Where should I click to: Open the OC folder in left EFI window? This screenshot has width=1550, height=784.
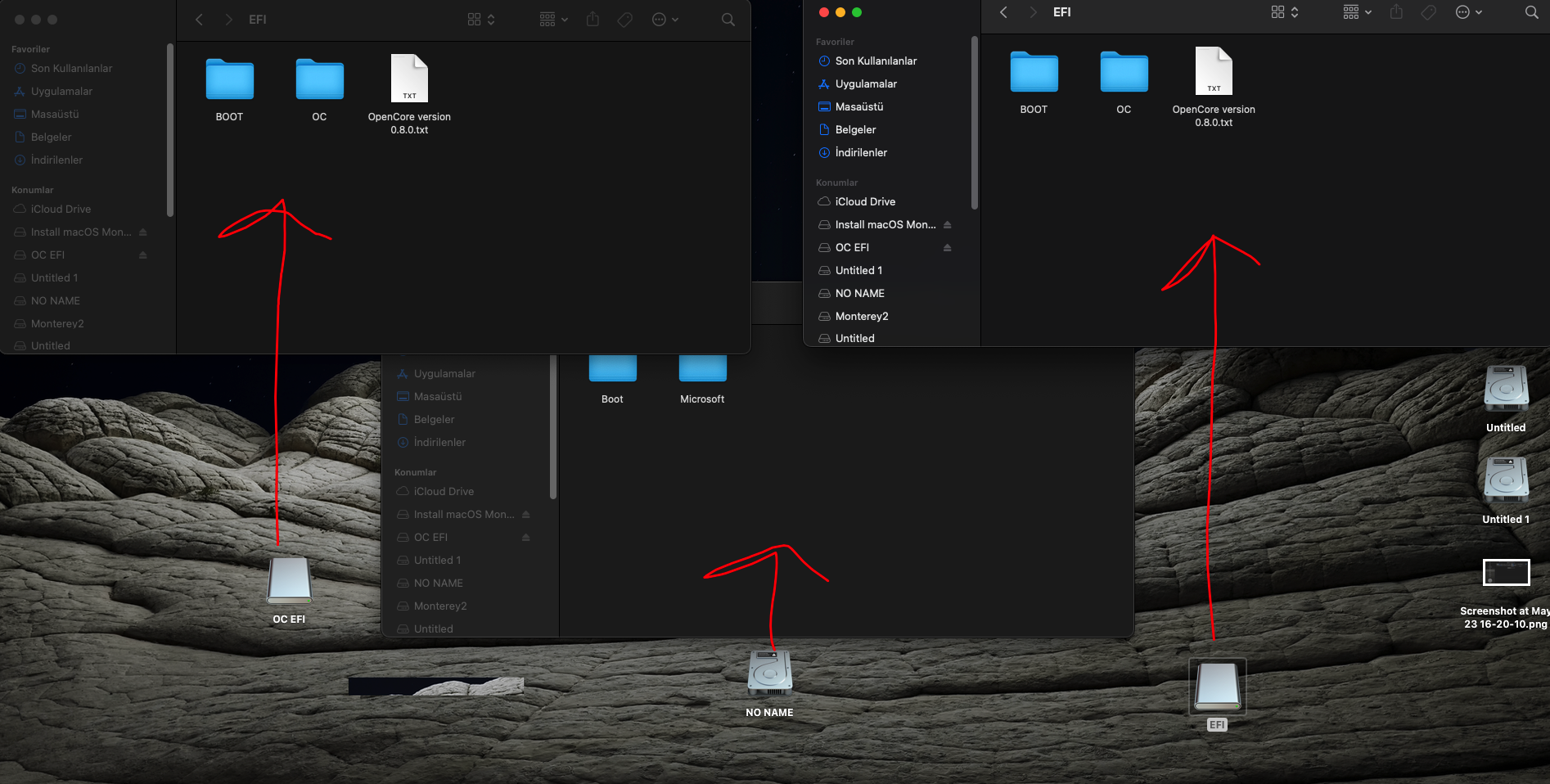(320, 89)
